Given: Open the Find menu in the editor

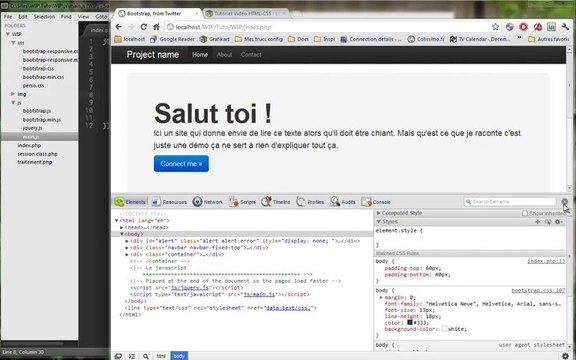Looking at the screenshot, I should pyautogui.click(x=66, y=17).
